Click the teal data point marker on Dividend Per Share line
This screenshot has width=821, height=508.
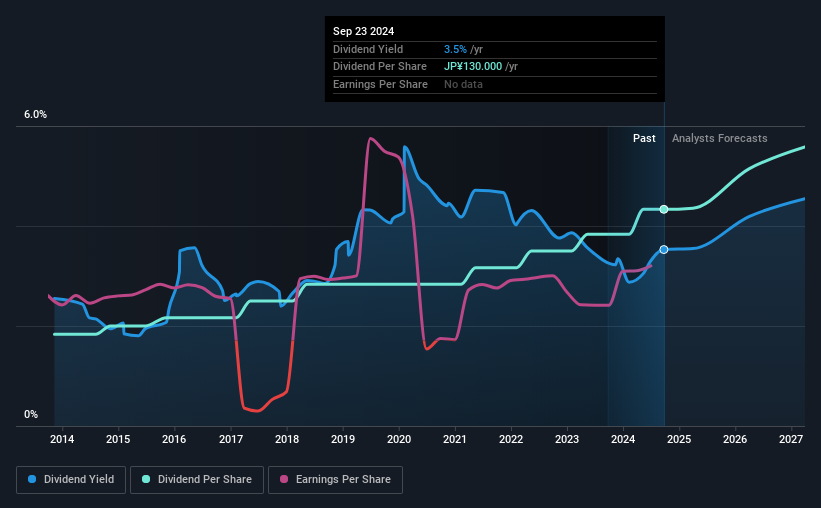(664, 209)
